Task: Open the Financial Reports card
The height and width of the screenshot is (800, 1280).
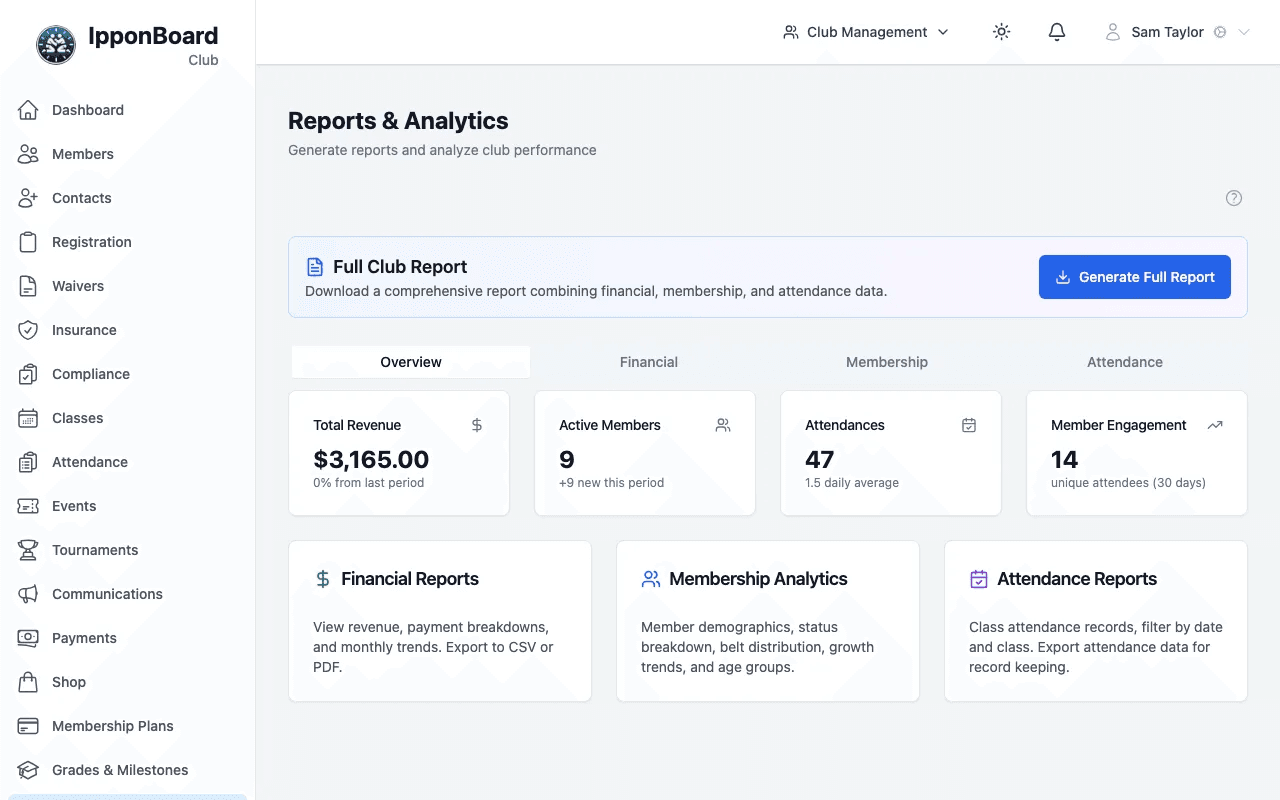Action: coord(440,621)
